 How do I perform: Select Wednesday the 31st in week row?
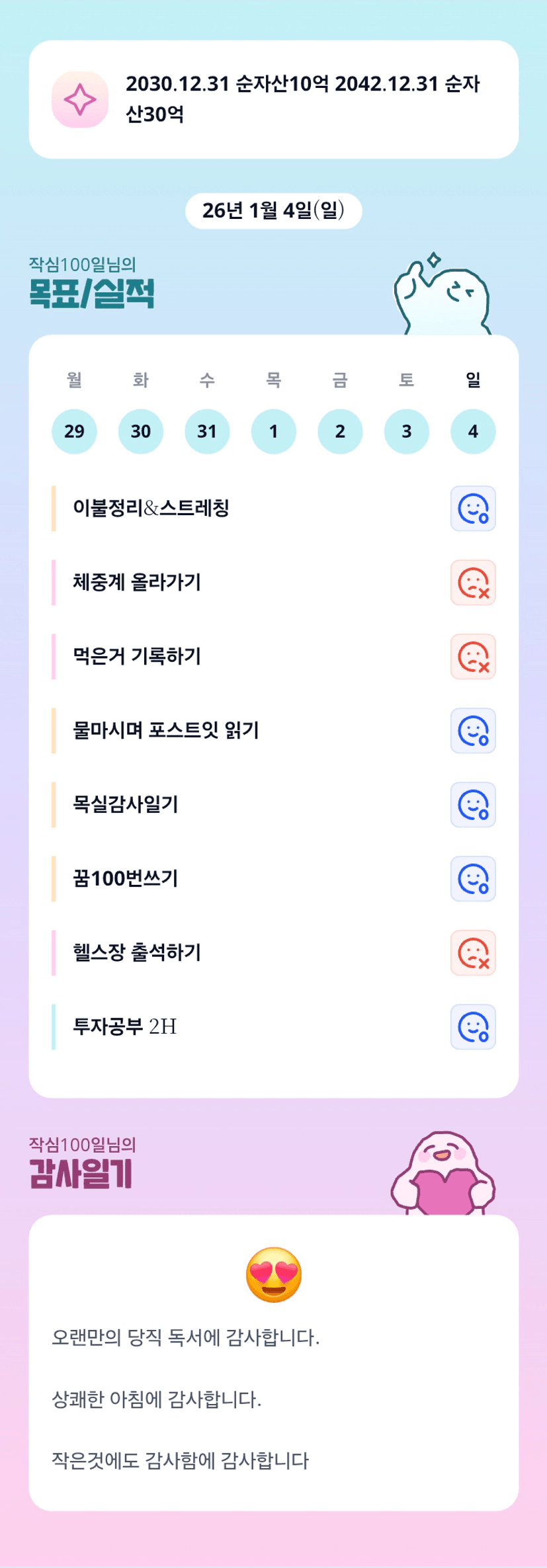[207, 431]
